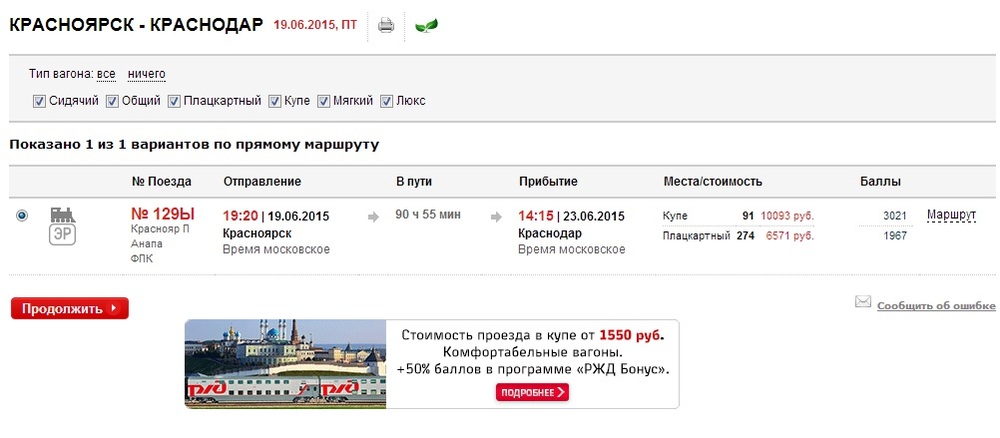This screenshot has height=438, width=1000.
Task: Uncheck the Сидячий checkbox
Action: (x=39, y=101)
